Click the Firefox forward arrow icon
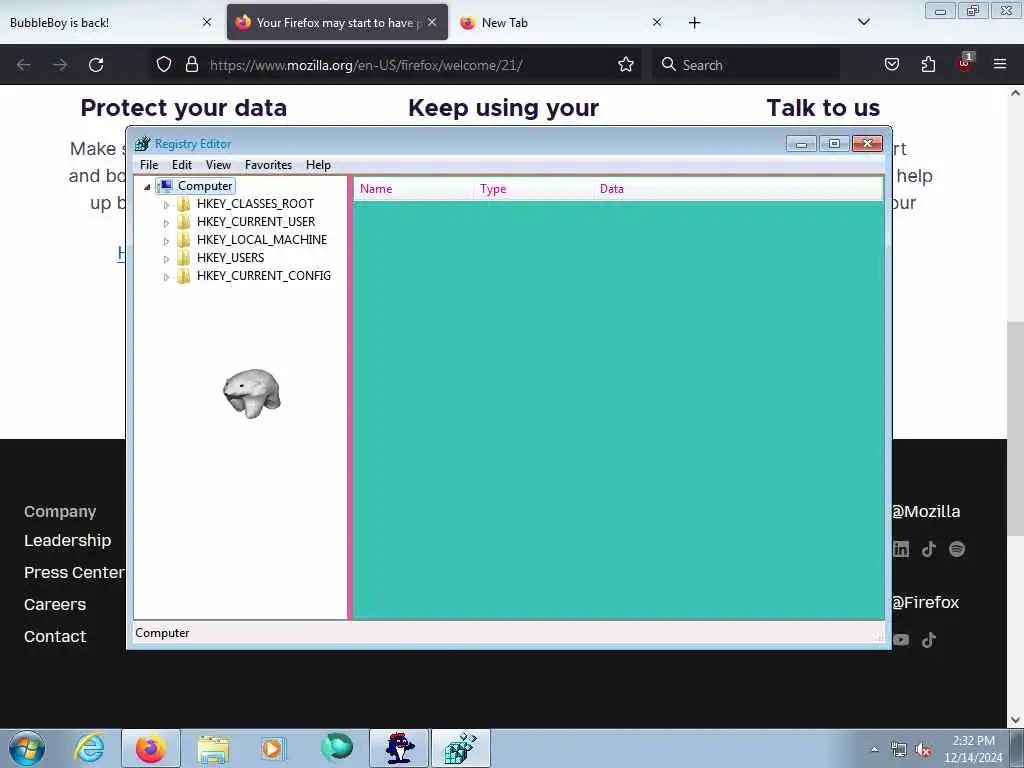This screenshot has height=768, width=1024. [x=60, y=65]
